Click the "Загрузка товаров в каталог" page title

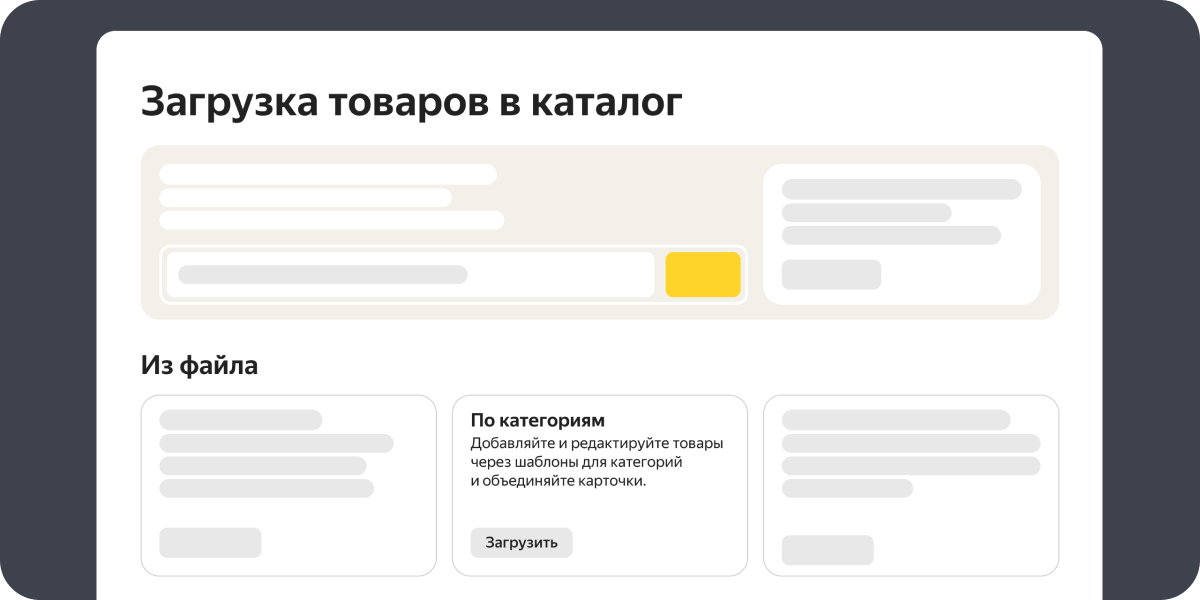tap(412, 102)
